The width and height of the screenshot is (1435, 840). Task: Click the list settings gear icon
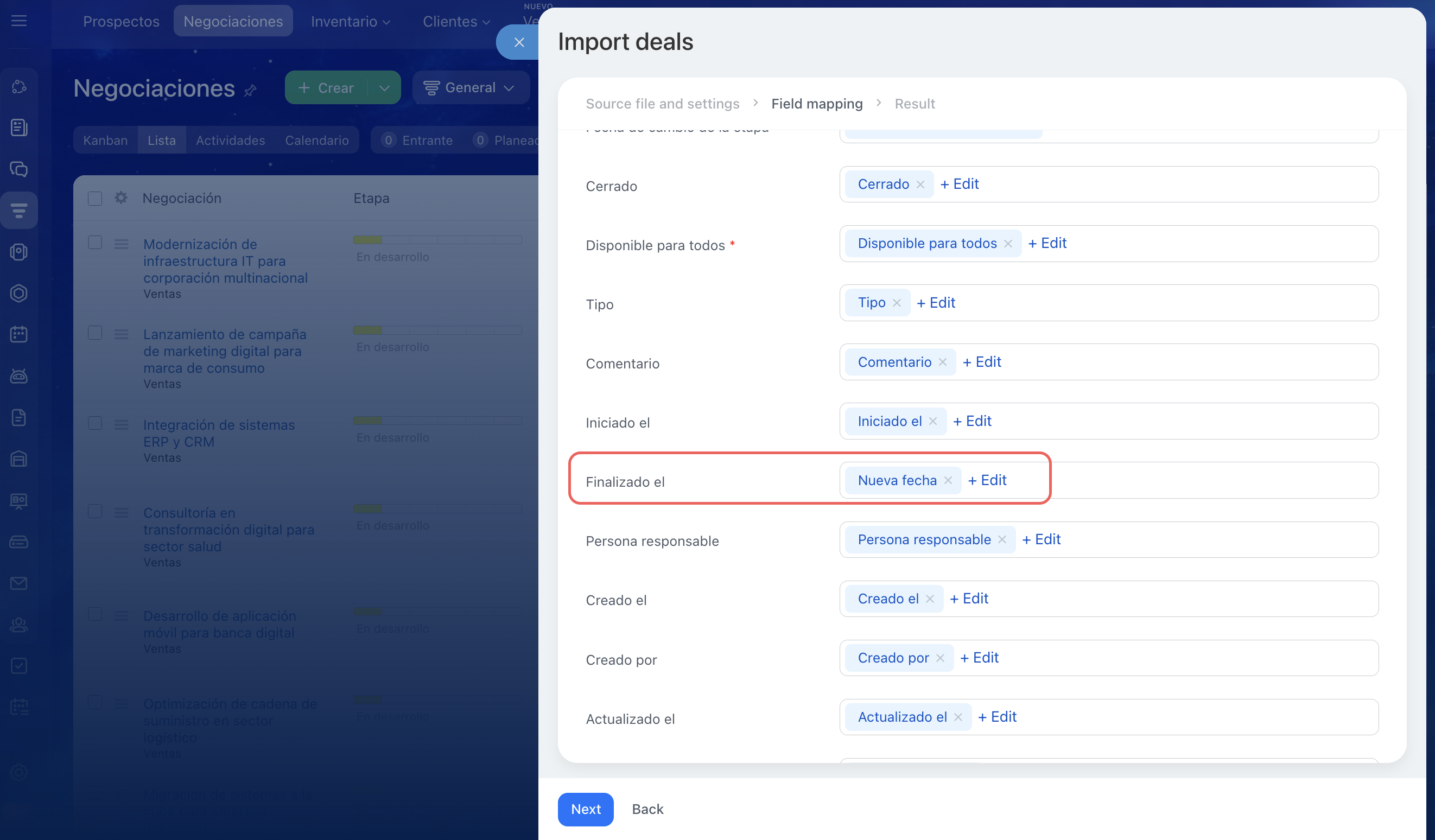tap(120, 198)
